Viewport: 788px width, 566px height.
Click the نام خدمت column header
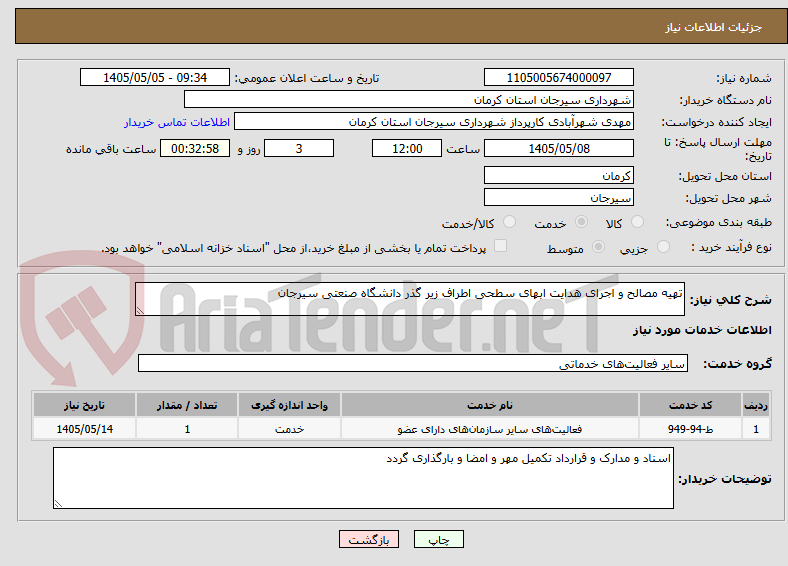pyautogui.click(x=489, y=405)
